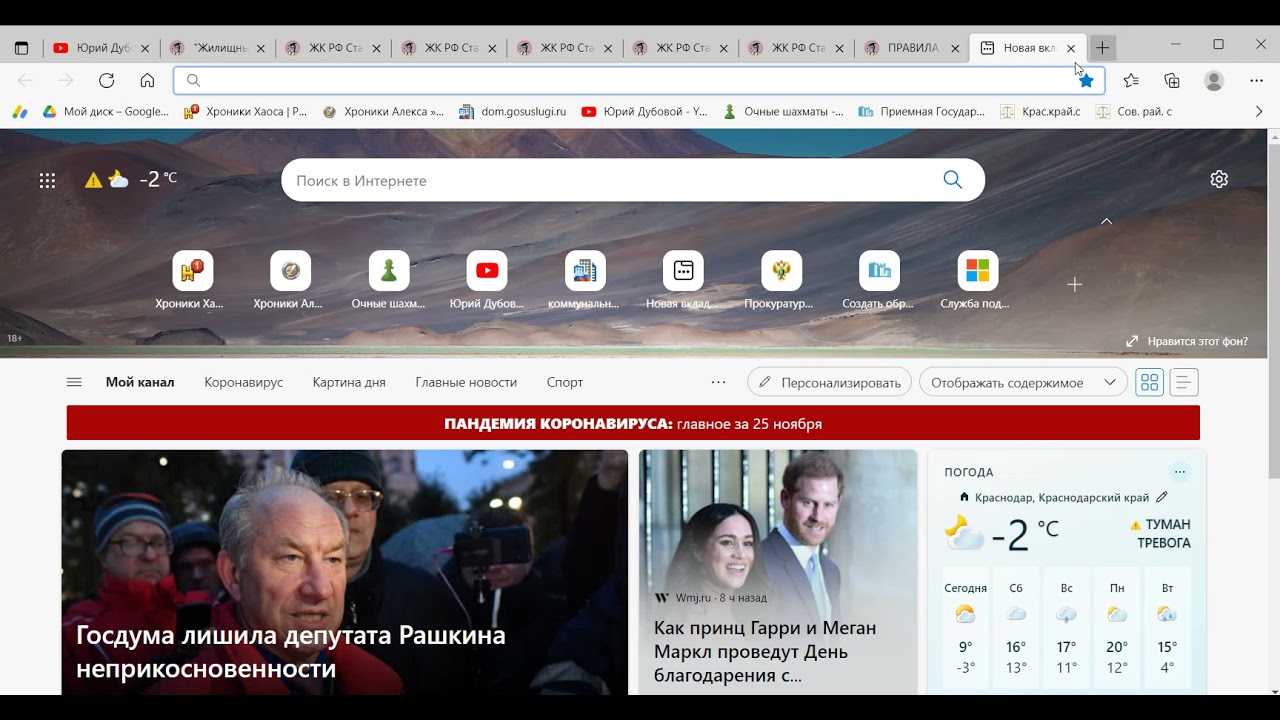
Task: Open the user profile icon
Action: pyautogui.click(x=1214, y=81)
